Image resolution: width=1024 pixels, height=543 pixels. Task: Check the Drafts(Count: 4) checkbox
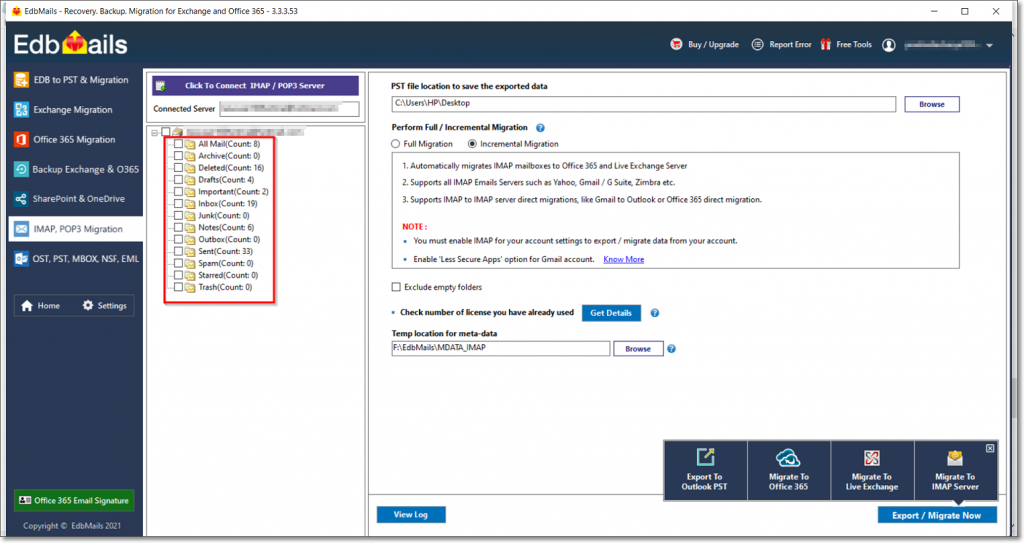coord(178,180)
